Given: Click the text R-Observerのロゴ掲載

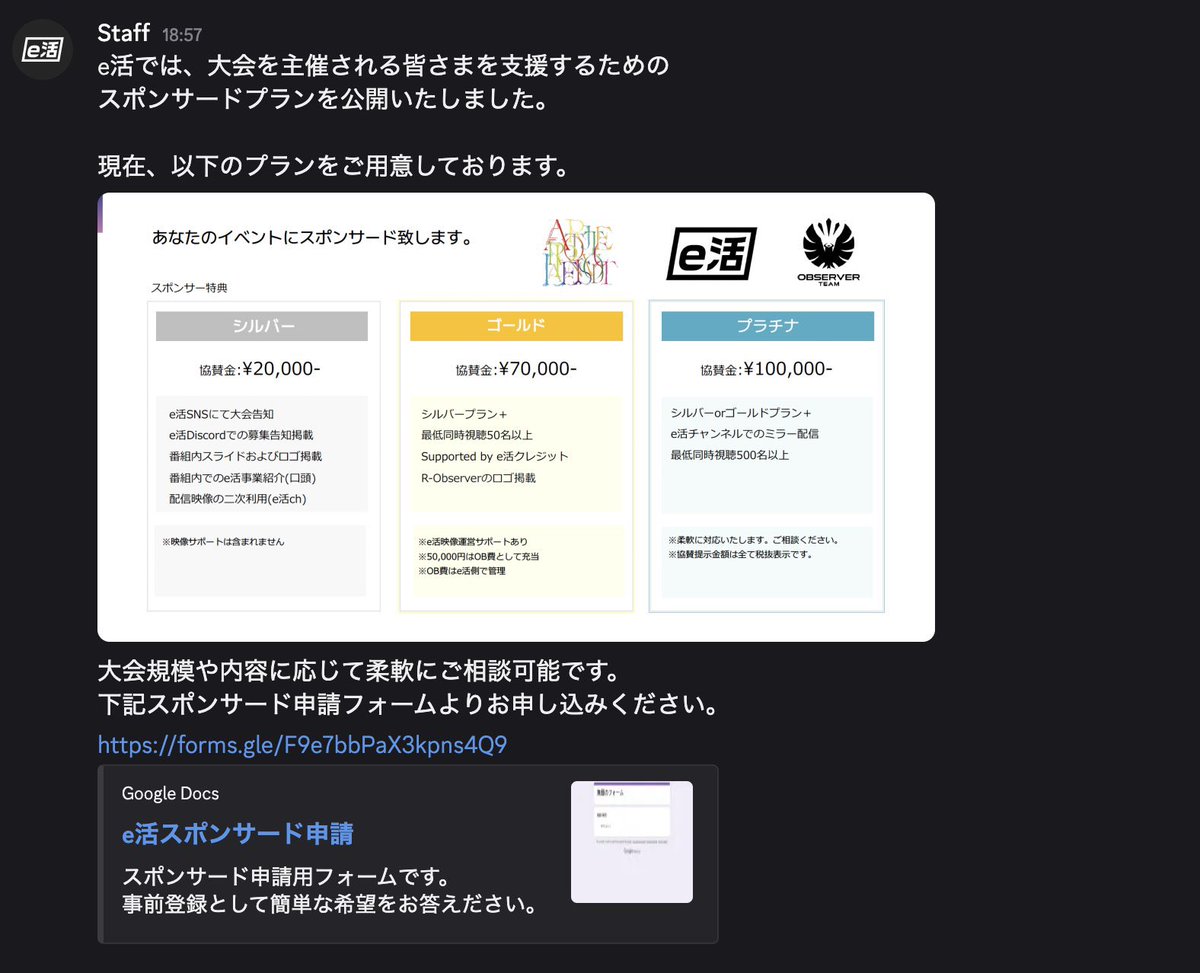Looking at the screenshot, I should tap(478, 478).
